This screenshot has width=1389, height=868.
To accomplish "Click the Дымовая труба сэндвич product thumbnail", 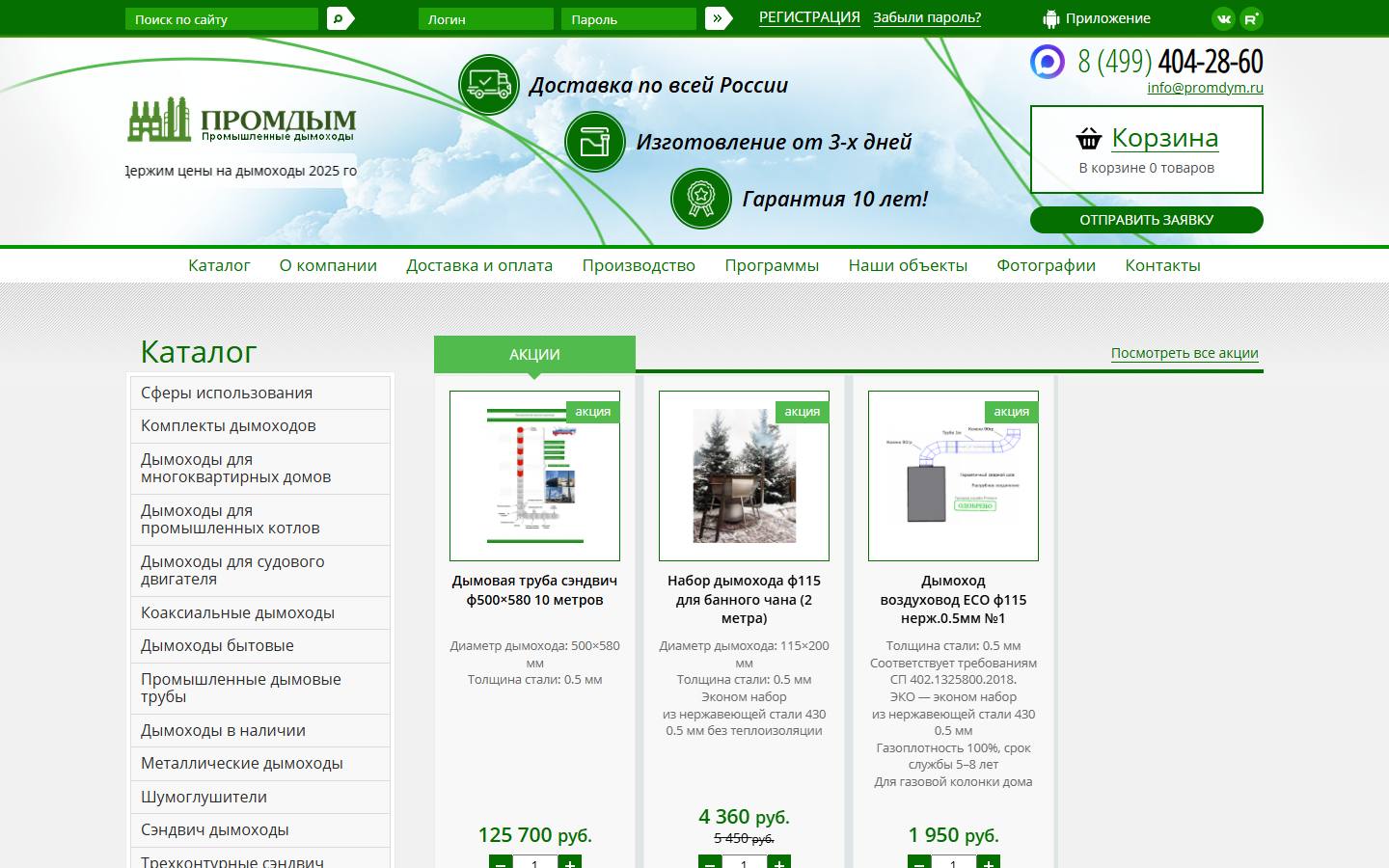I will pos(534,475).
